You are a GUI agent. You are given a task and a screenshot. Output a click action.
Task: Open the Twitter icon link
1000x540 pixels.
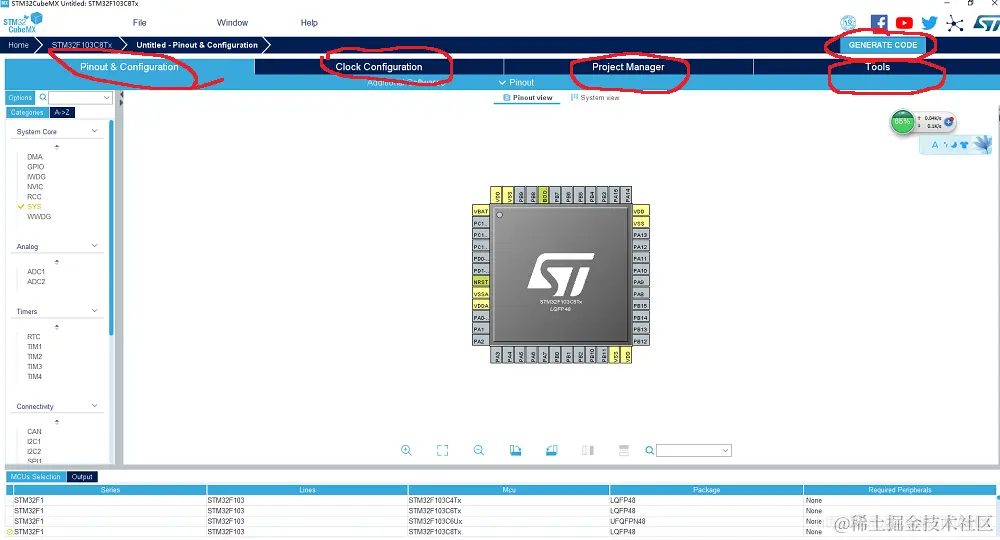click(x=929, y=23)
